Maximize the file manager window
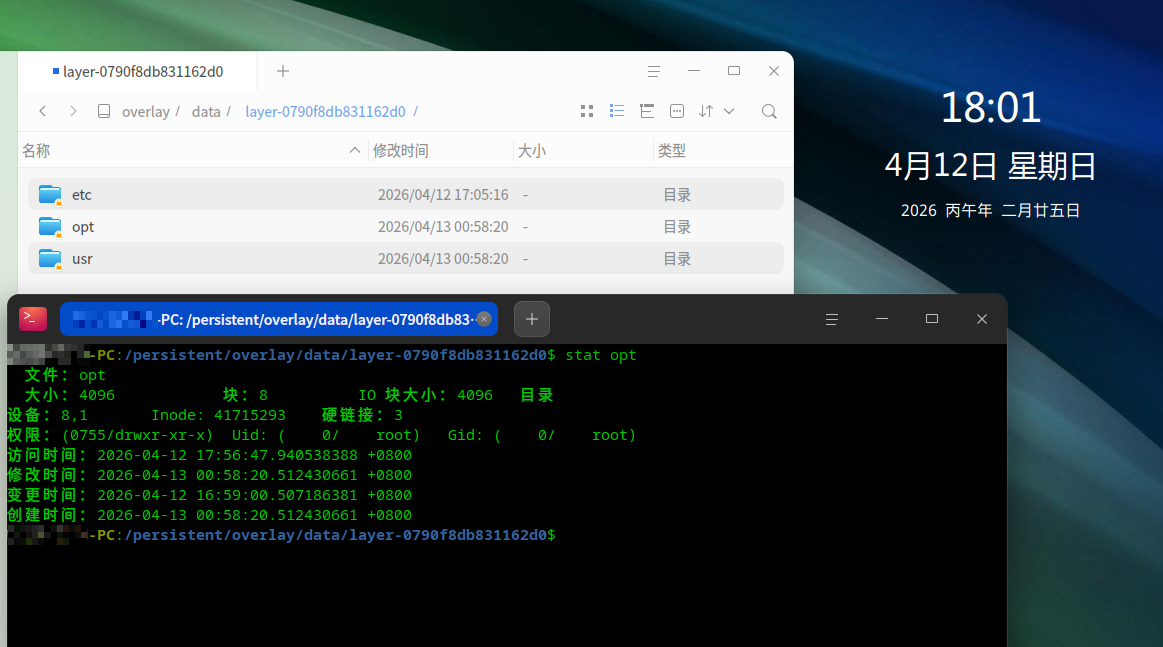The image size is (1163, 647). coord(734,70)
